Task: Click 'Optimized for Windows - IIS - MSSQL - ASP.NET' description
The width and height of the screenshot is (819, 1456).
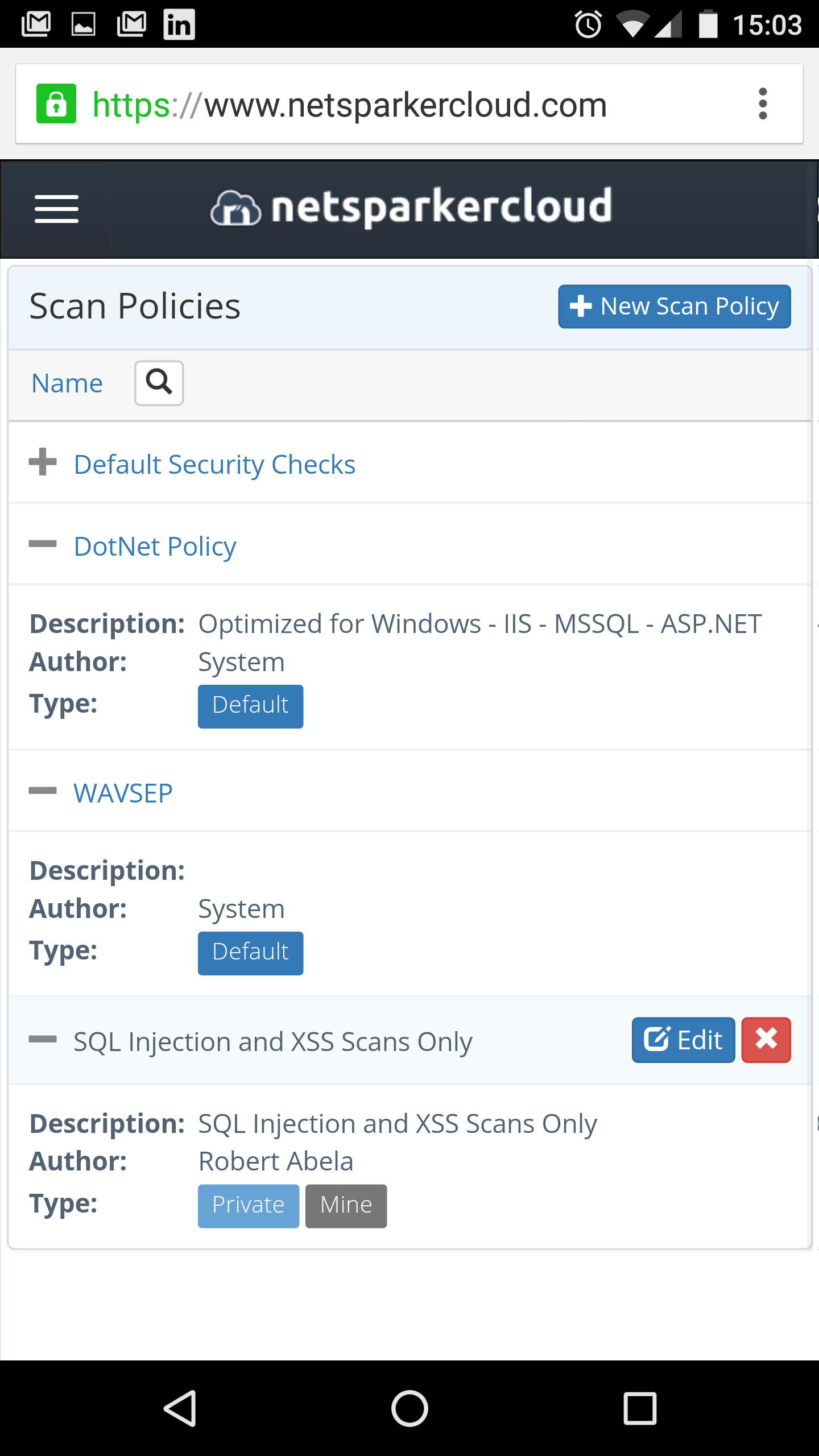Action: [x=480, y=624]
